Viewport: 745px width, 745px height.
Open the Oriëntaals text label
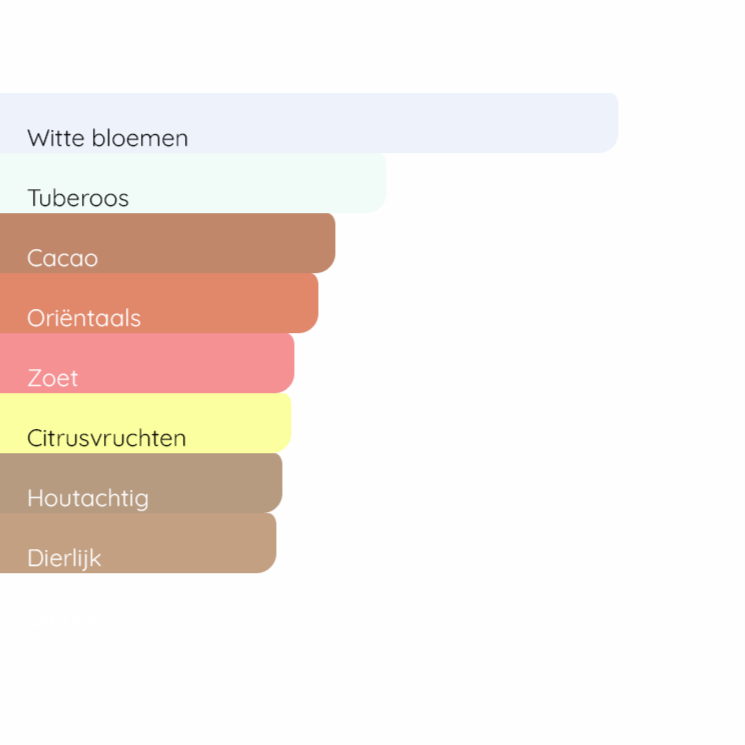84,318
